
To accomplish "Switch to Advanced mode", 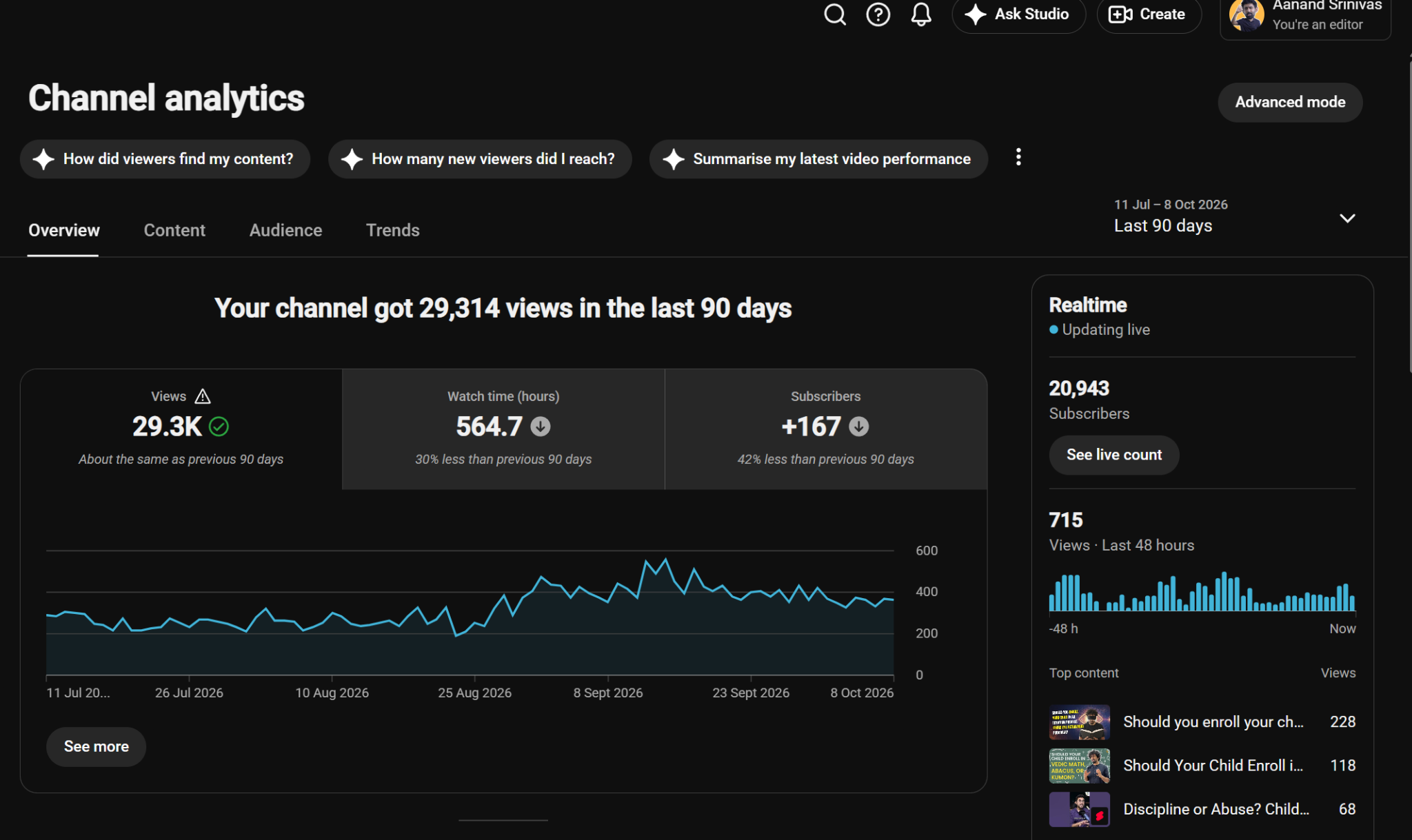I will 1290,102.
